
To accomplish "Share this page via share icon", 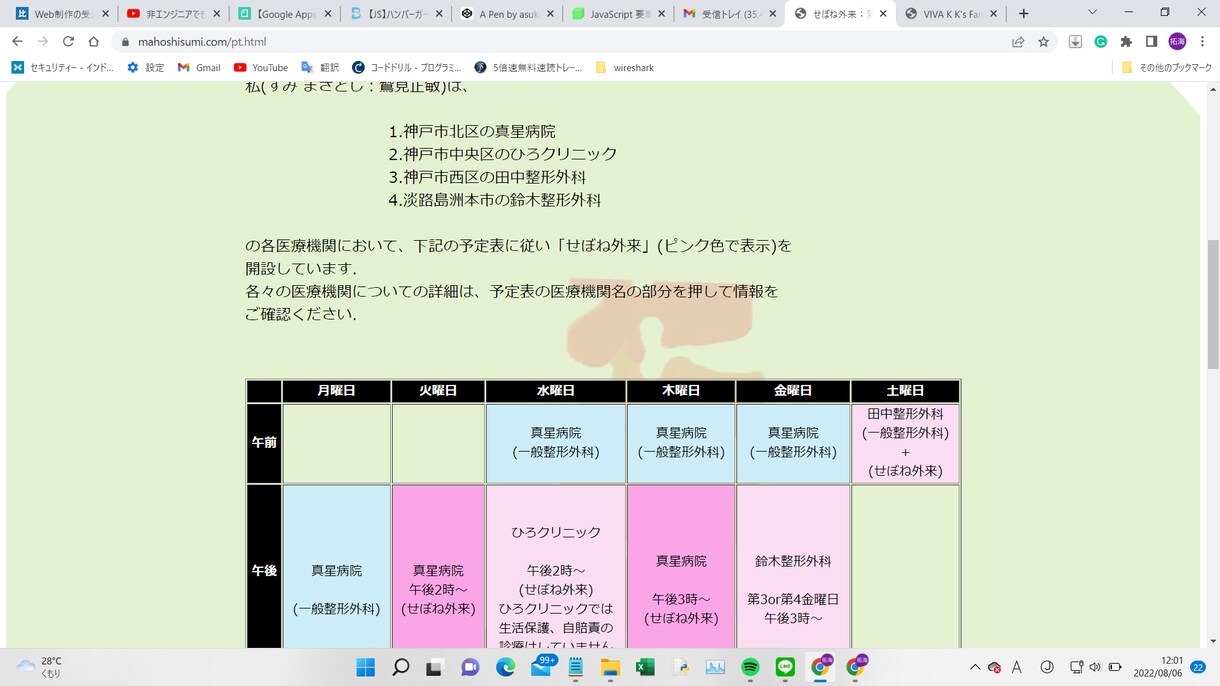I will pyautogui.click(x=1018, y=41).
